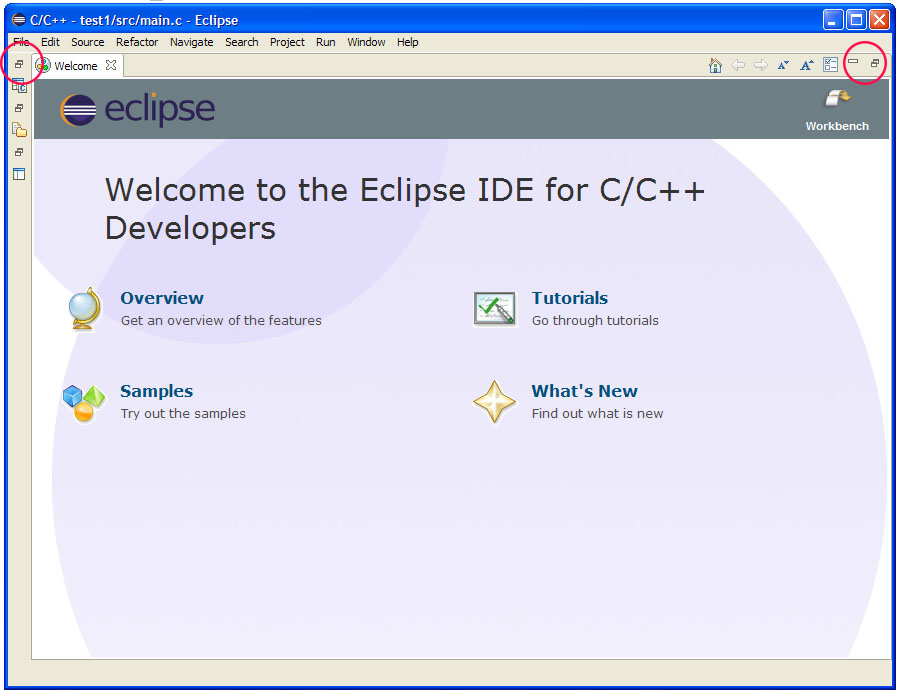Click the Navigate Forward arrow icon
The width and height of the screenshot is (900, 693).
click(x=761, y=65)
